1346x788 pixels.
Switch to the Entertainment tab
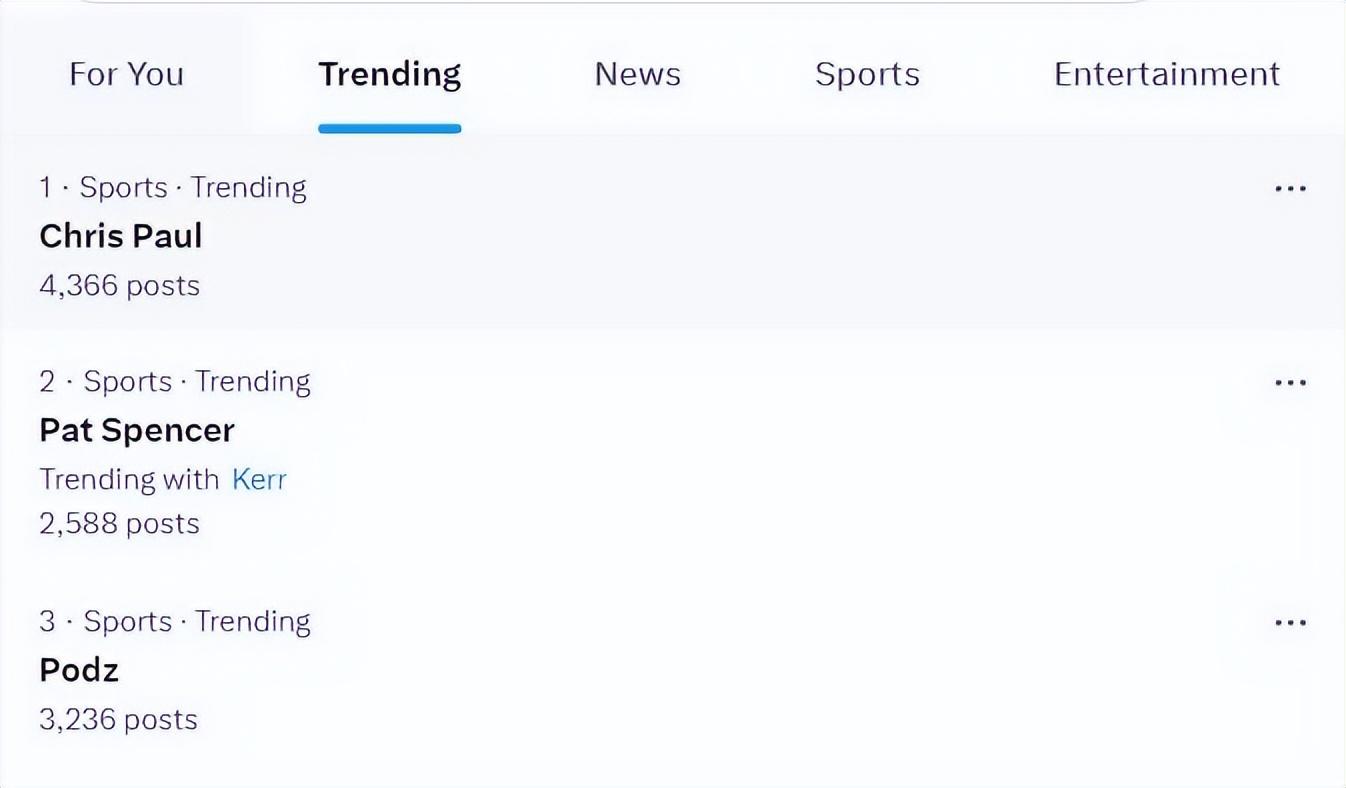(x=1166, y=74)
